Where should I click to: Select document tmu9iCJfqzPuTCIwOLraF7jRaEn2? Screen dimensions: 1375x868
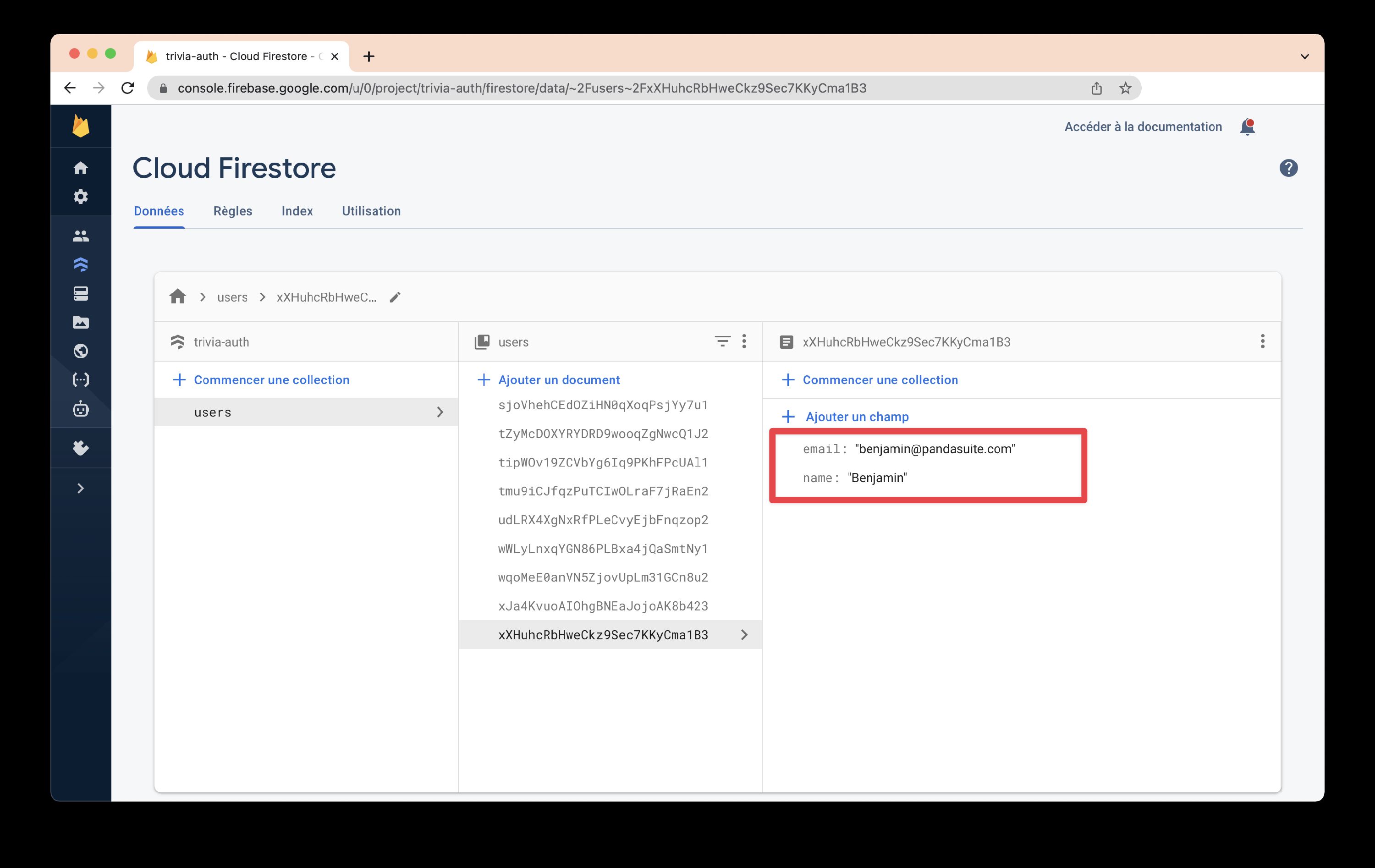602,491
